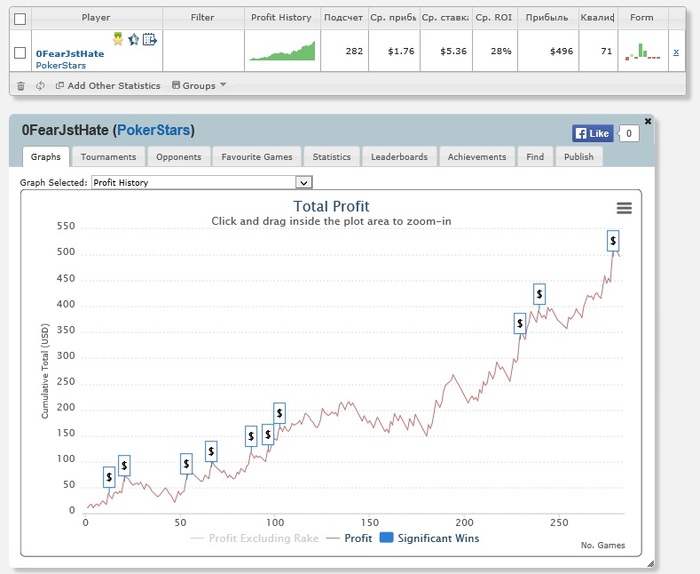Select the Graphs tab
700x574 pixels.
[46, 157]
